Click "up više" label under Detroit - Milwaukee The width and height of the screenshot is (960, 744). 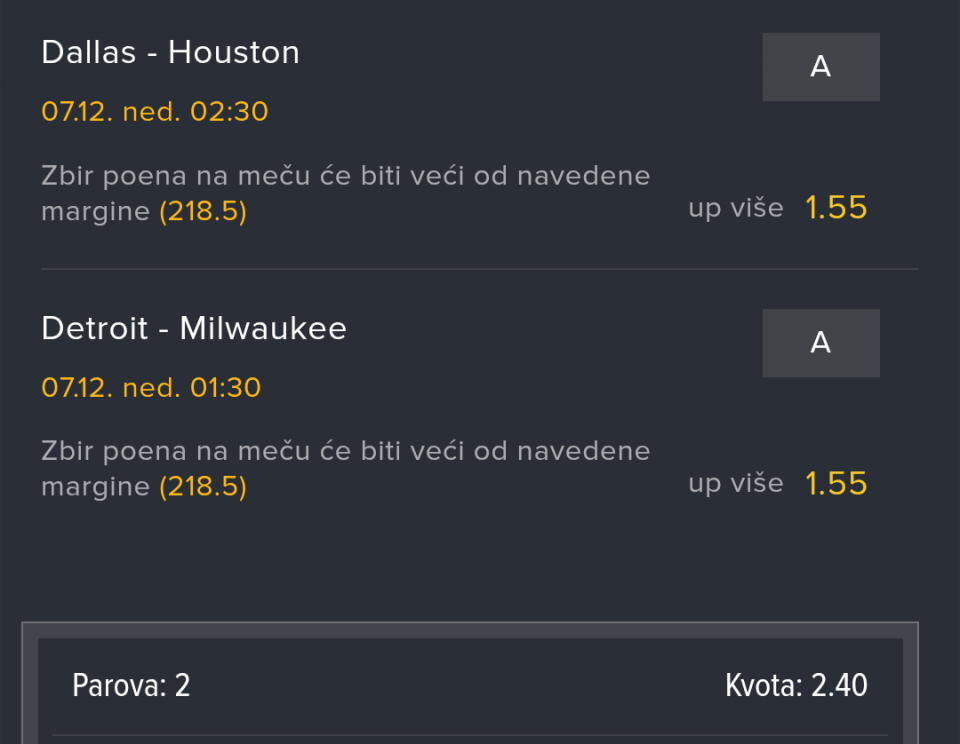[x=735, y=485]
